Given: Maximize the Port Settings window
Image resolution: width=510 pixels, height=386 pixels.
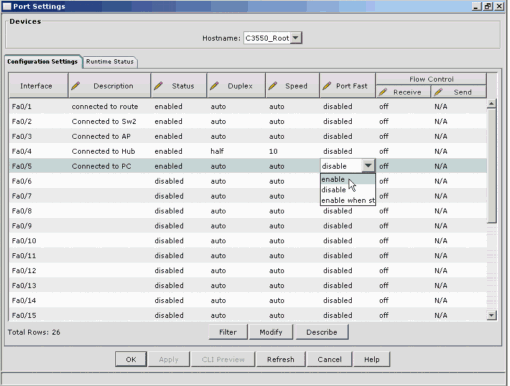Looking at the screenshot, I should click(488, 6).
